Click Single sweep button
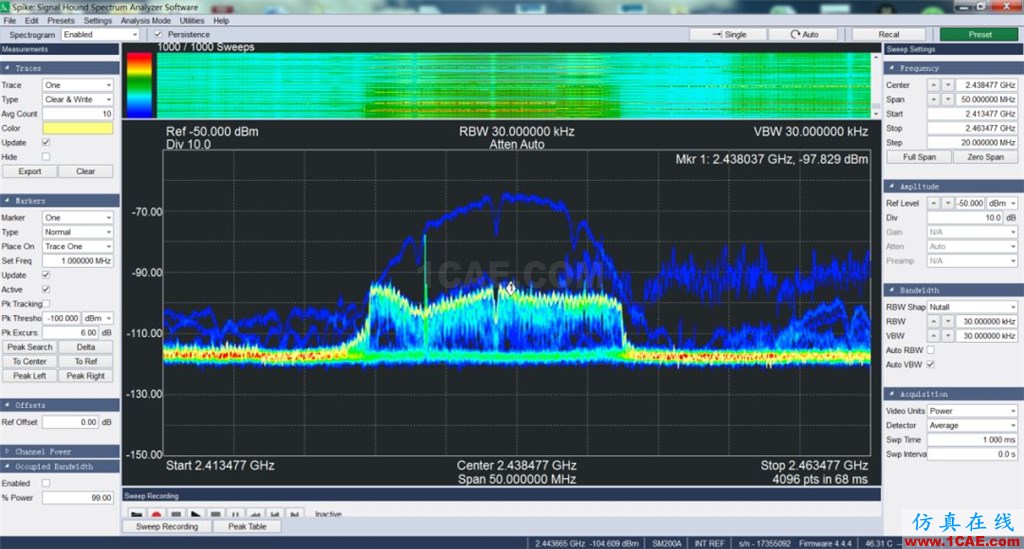Screen dimensions: 1024x549 coord(728,34)
